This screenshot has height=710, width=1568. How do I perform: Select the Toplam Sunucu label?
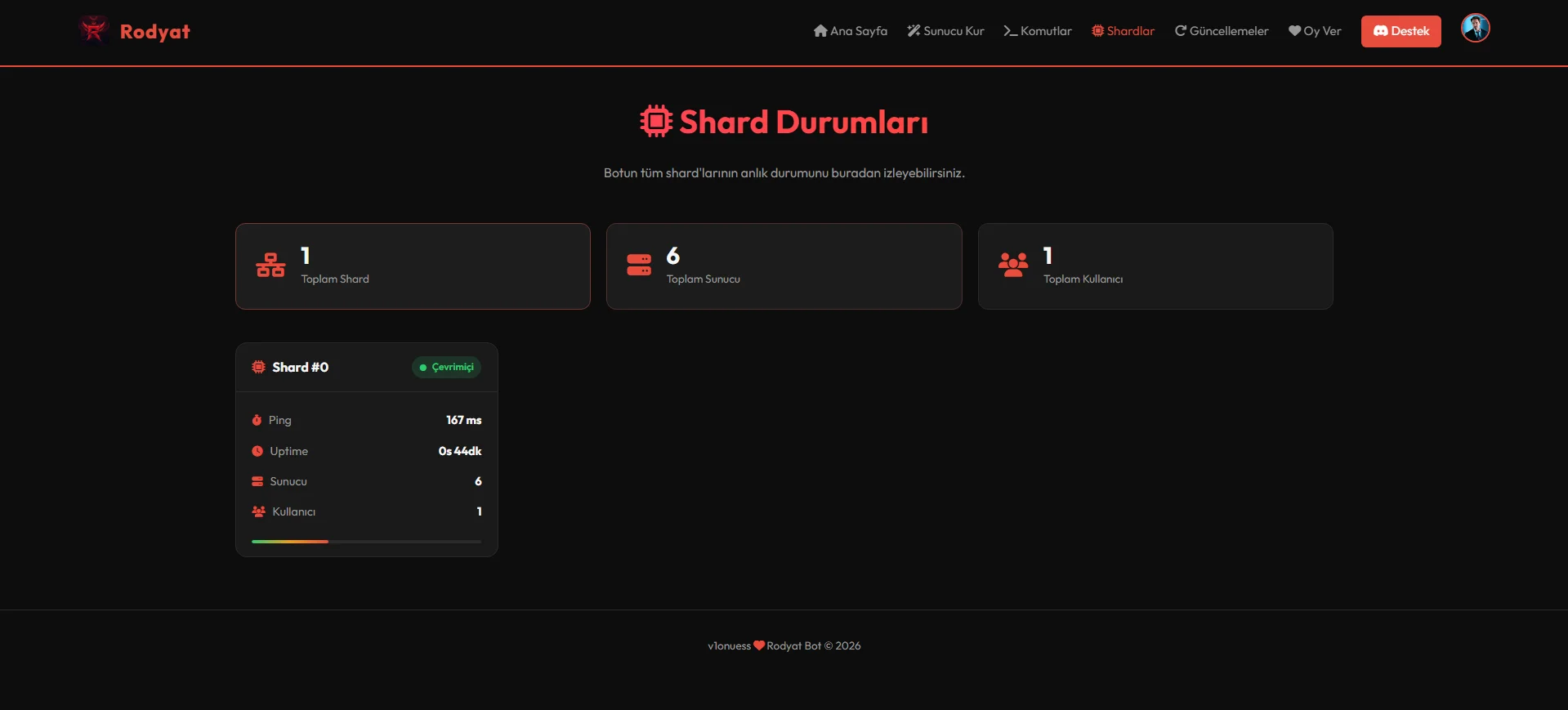pos(703,279)
